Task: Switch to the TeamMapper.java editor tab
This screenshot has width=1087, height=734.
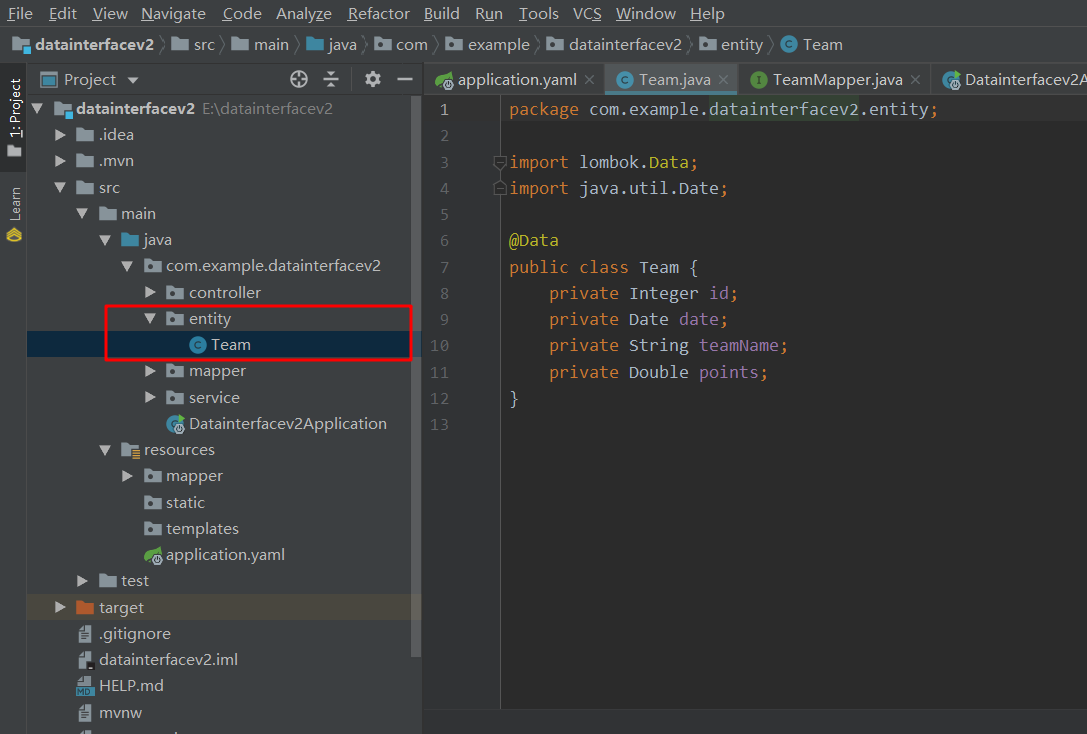Action: [x=836, y=80]
